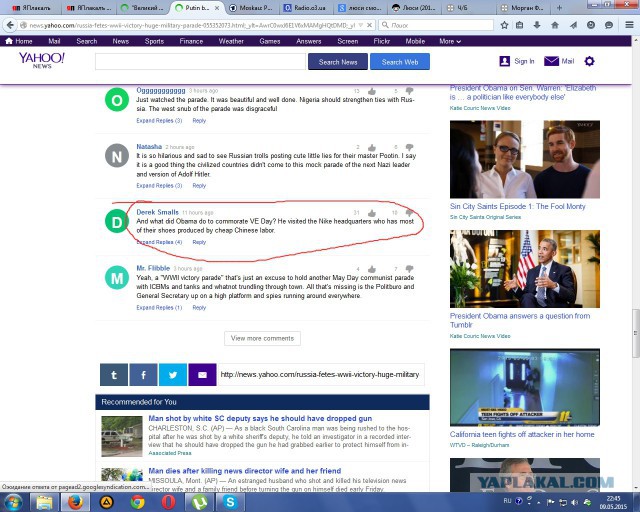Click the Sign In person icon
This screenshot has width=640, height=512.
point(504,61)
